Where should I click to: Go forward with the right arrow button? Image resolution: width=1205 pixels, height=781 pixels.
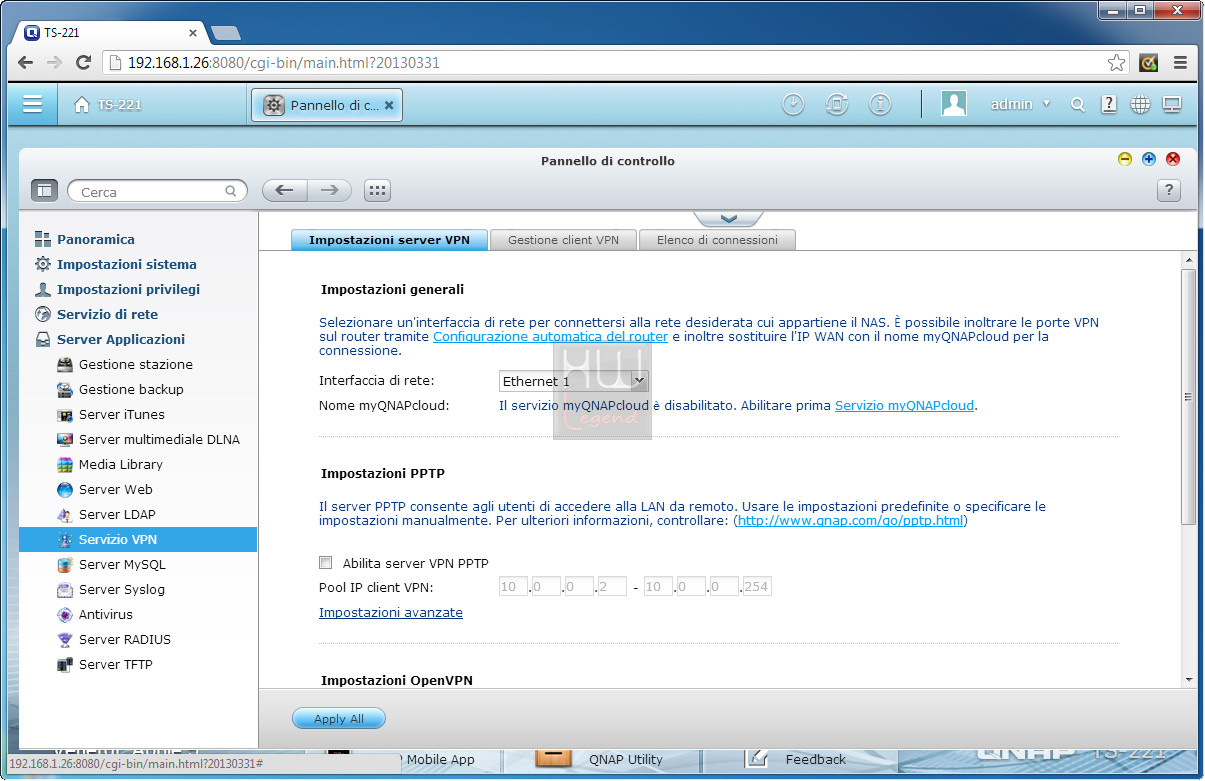(x=329, y=190)
